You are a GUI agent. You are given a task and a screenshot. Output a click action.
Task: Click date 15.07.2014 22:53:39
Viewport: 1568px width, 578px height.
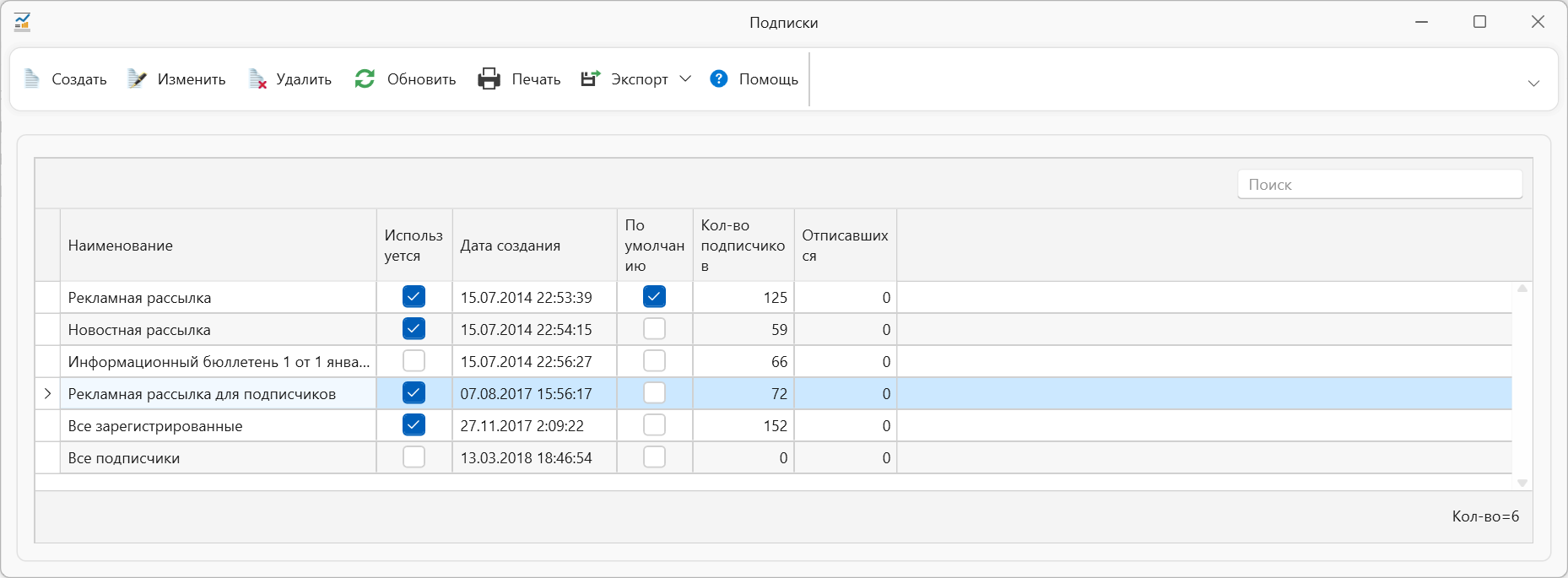click(x=526, y=298)
